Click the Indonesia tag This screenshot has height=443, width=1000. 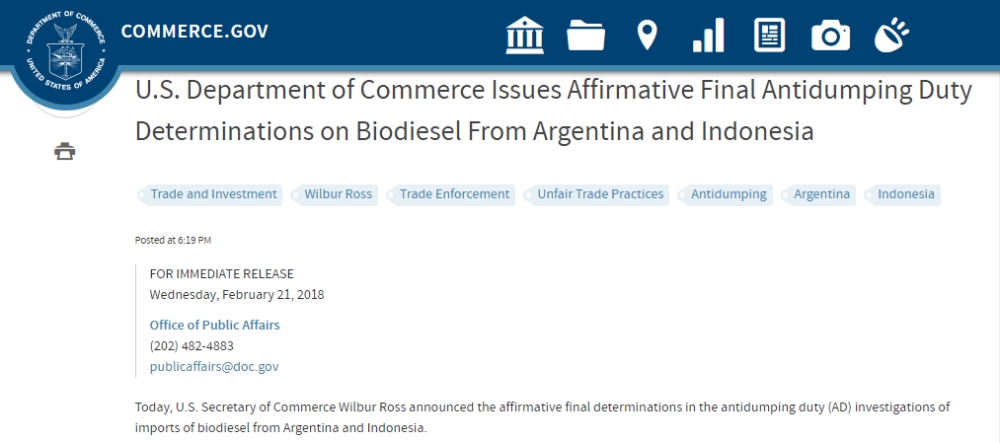tap(902, 194)
